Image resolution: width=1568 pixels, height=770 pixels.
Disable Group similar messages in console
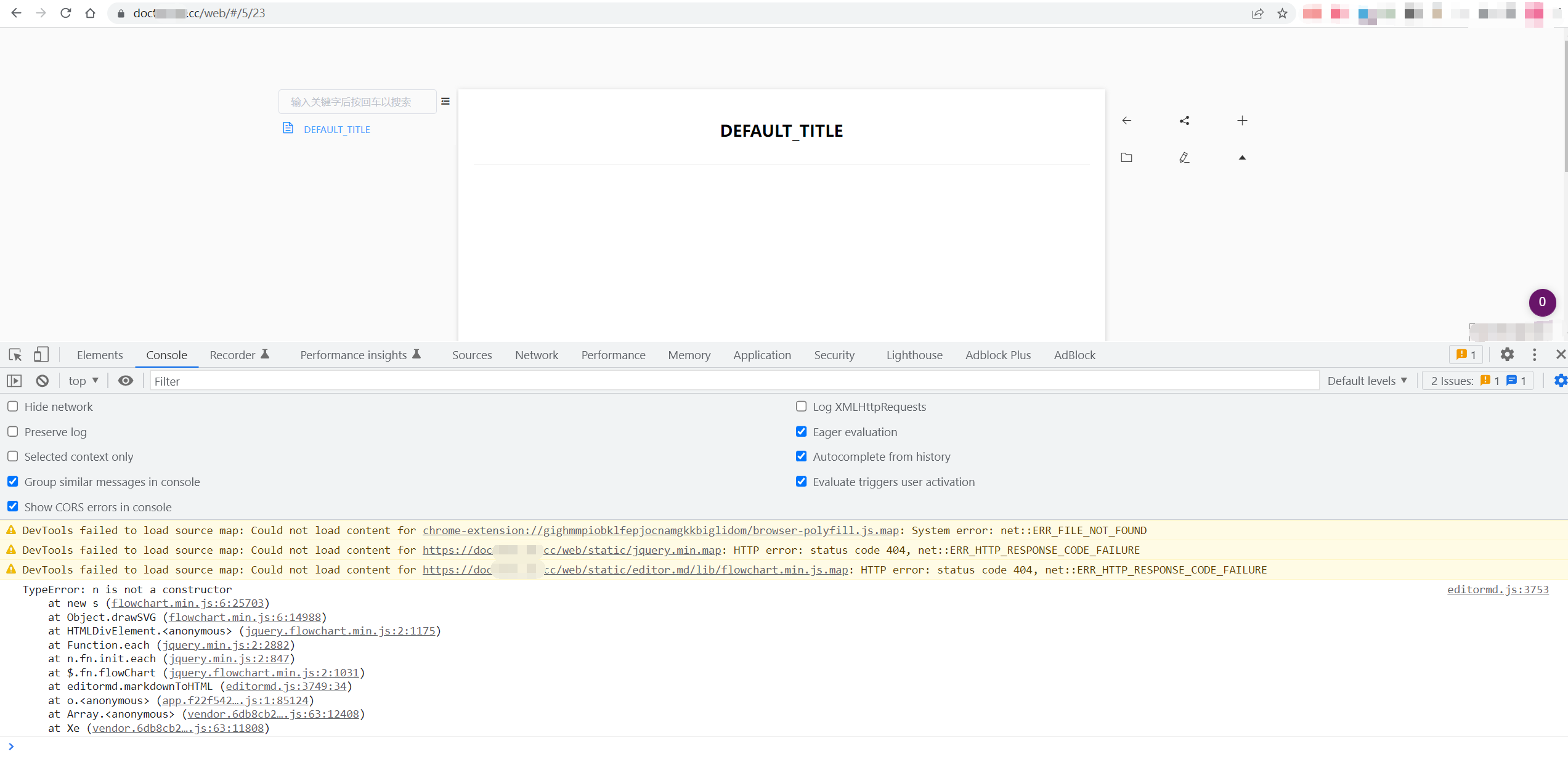pos(12,481)
